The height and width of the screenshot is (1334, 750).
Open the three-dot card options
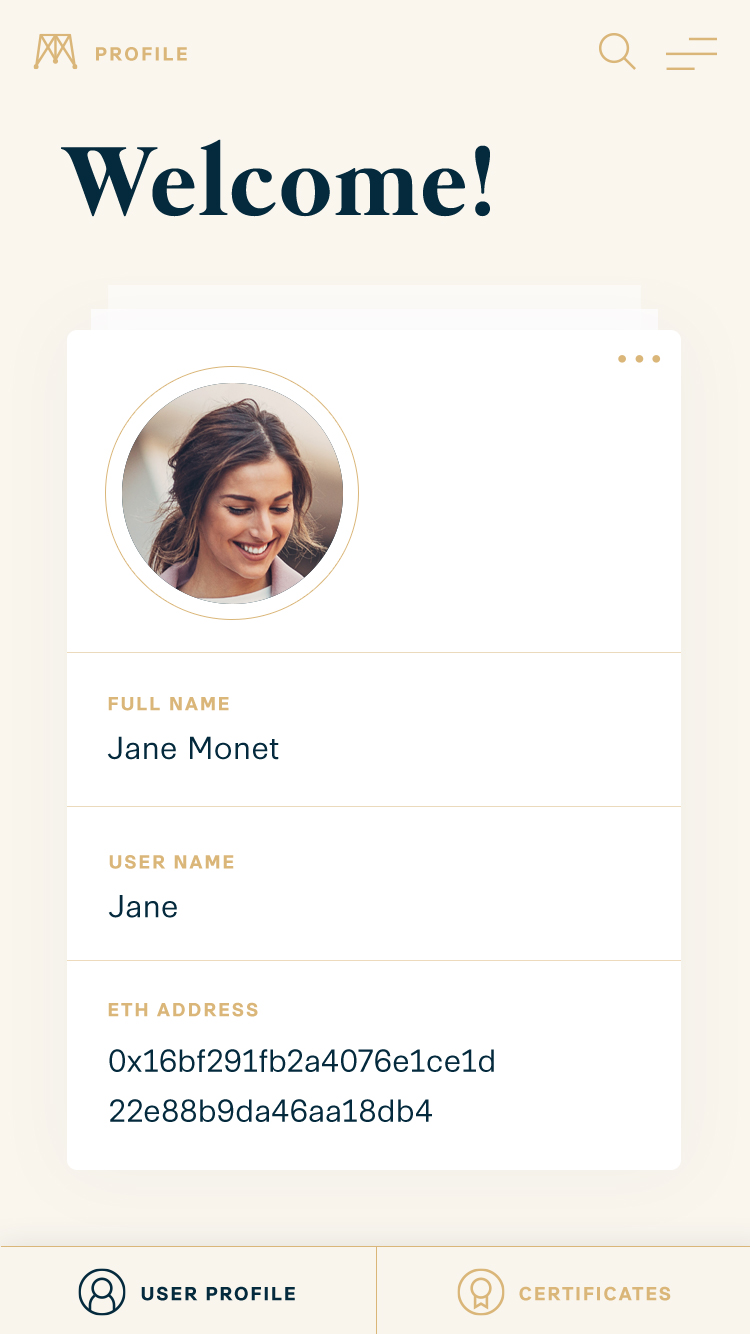(x=639, y=359)
